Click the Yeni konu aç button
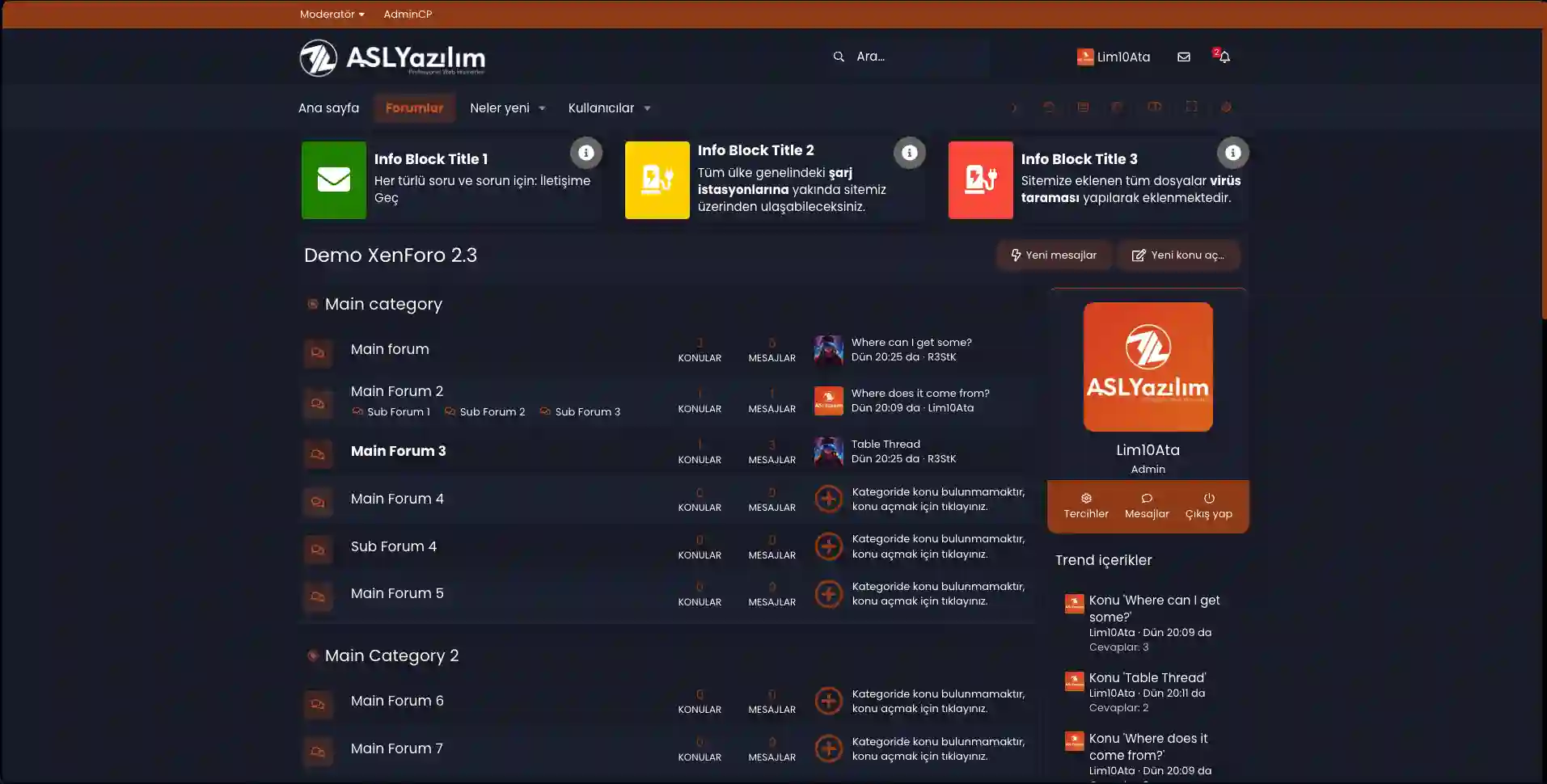 point(1178,255)
